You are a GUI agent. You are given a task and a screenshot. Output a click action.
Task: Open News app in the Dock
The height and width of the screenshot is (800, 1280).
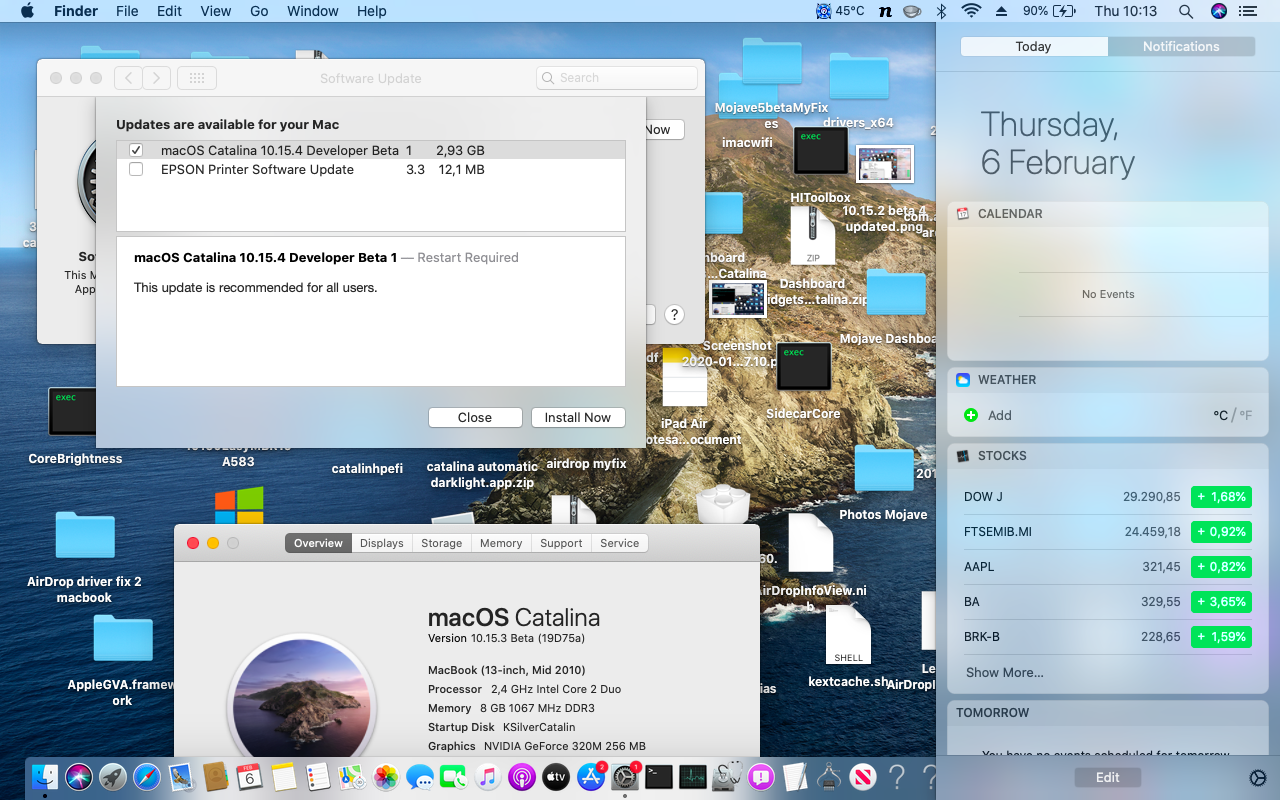click(863, 776)
